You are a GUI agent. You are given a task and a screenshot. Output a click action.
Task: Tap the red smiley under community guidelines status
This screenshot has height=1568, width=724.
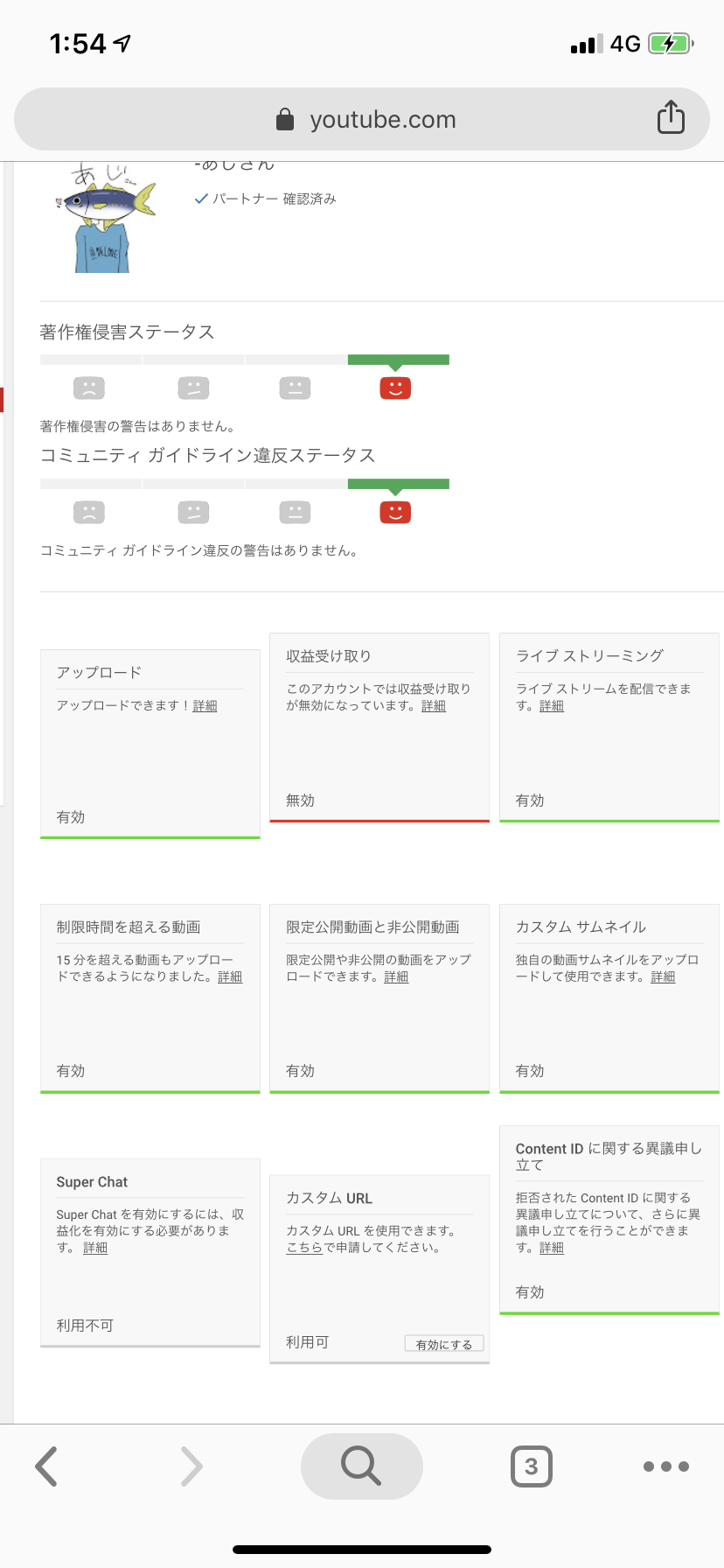click(x=395, y=512)
